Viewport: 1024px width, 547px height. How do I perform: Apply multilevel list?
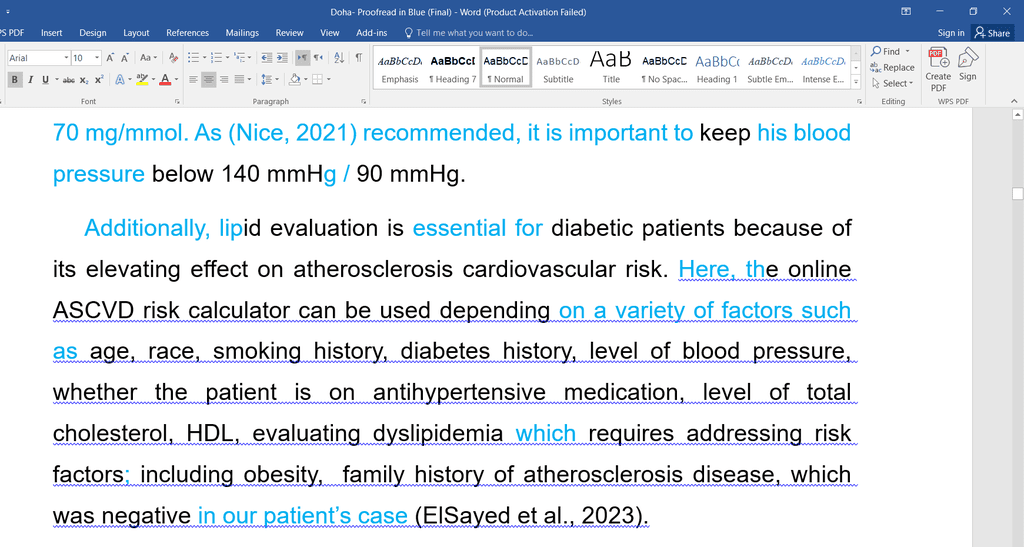click(x=240, y=58)
